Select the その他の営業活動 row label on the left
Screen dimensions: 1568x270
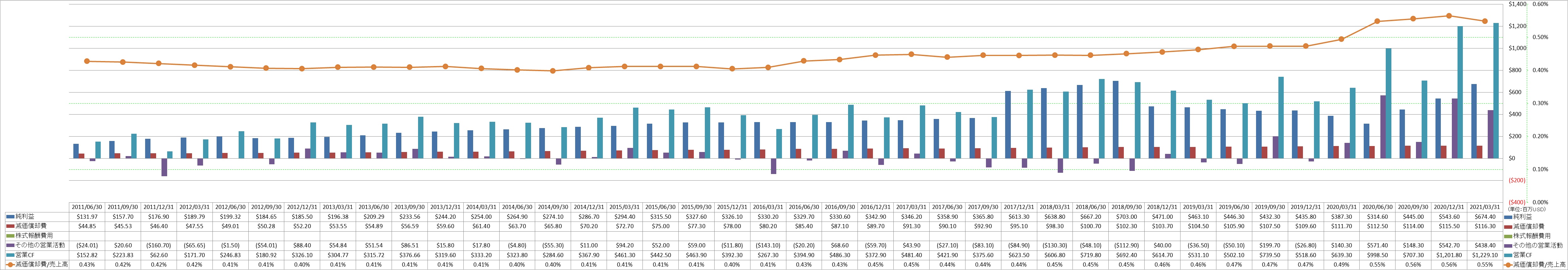[40, 245]
